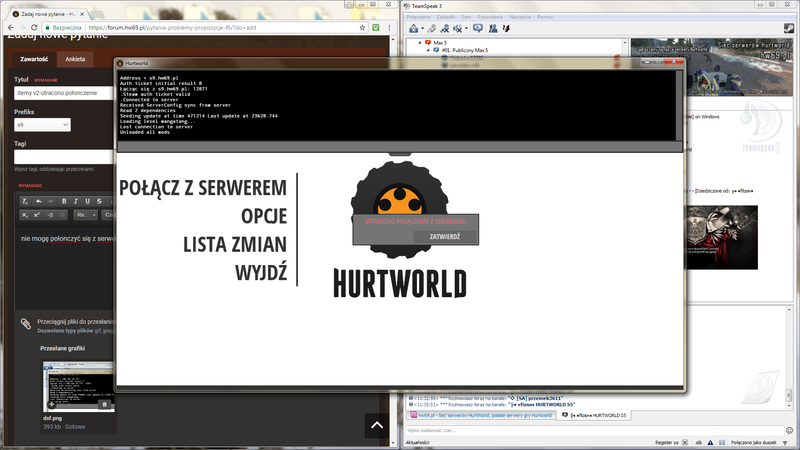The width and height of the screenshot is (800, 450).
Task: Open the TeamSpeak contacts icon
Action: [x=493, y=29]
